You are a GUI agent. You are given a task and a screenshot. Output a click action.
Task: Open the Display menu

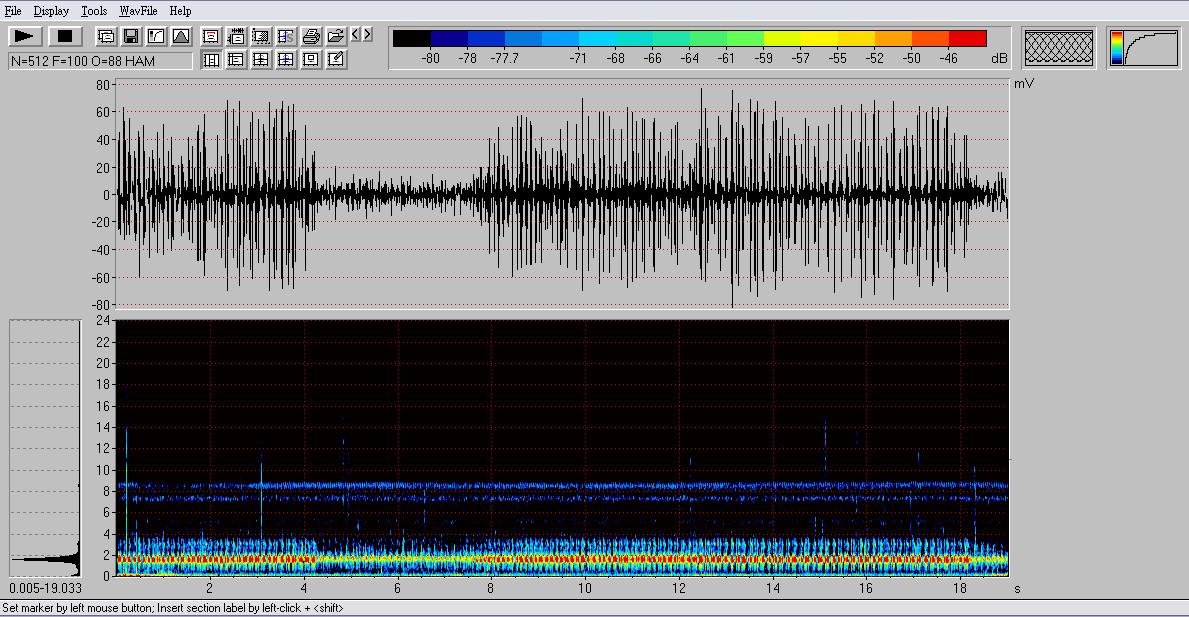(x=51, y=11)
